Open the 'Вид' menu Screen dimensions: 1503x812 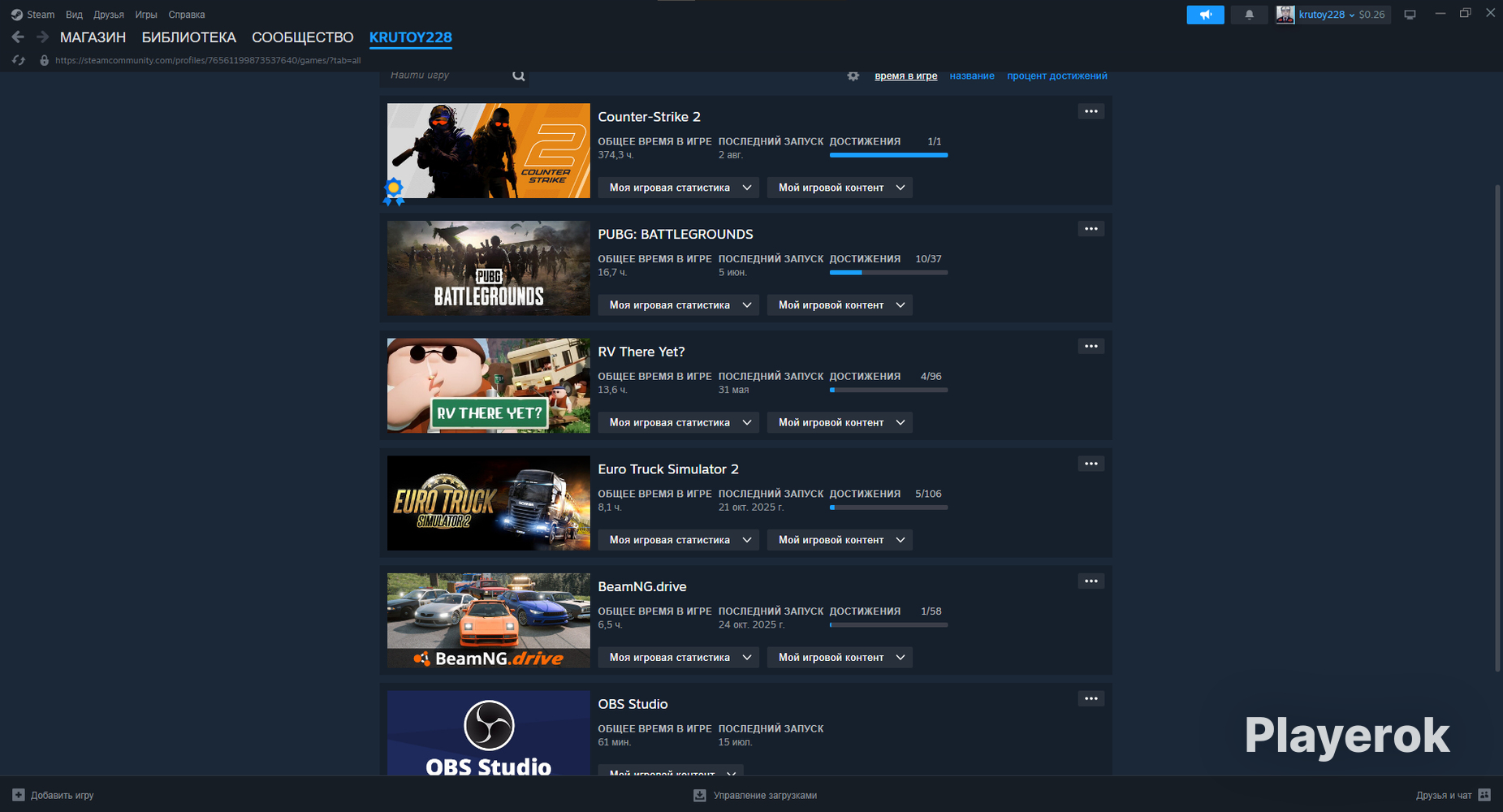(x=74, y=15)
